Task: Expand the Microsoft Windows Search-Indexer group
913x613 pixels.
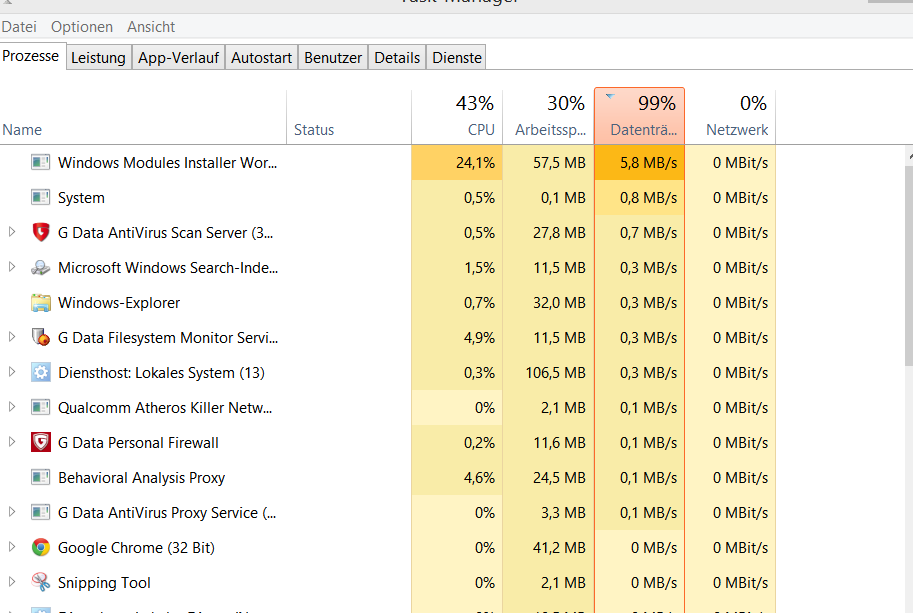Action: coord(12,267)
